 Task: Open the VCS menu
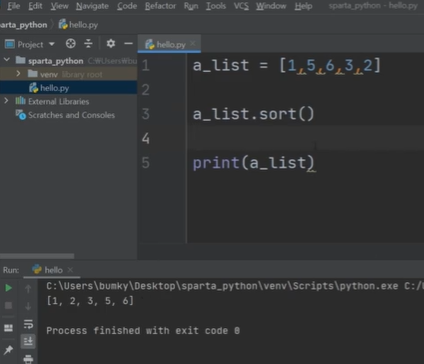[x=241, y=6]
